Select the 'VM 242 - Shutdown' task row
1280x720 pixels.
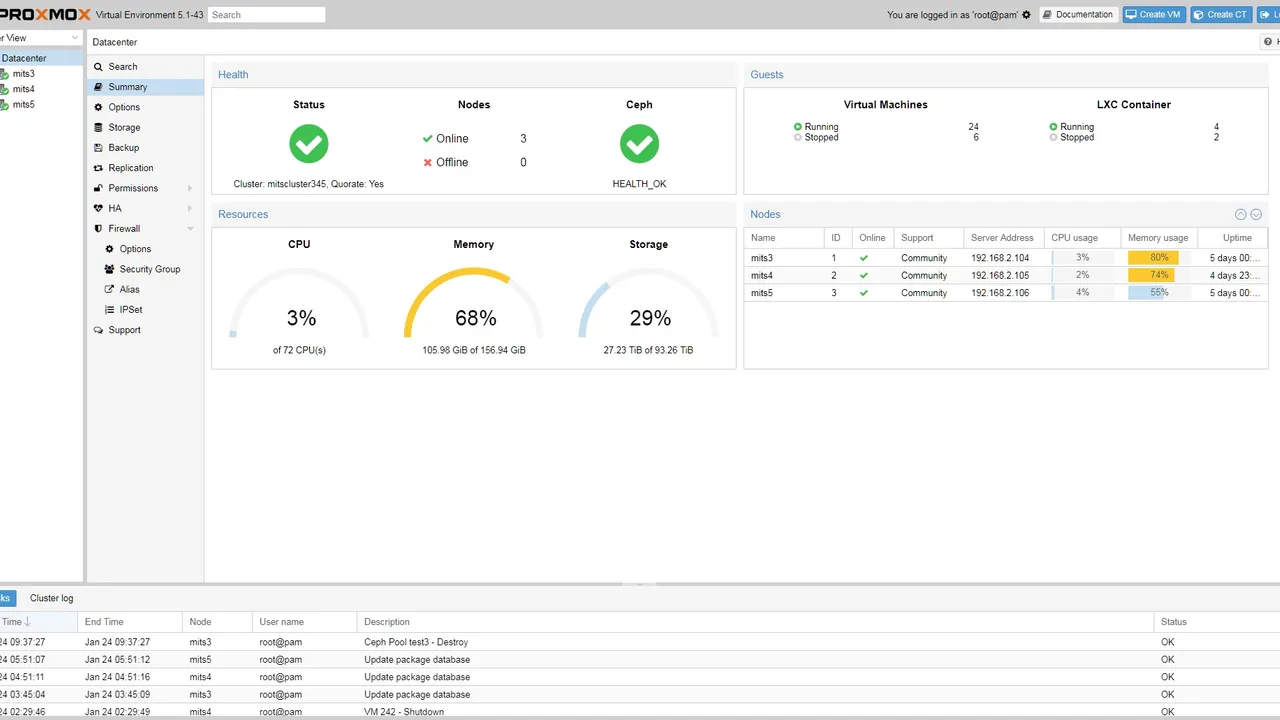(x=640, y=712)
